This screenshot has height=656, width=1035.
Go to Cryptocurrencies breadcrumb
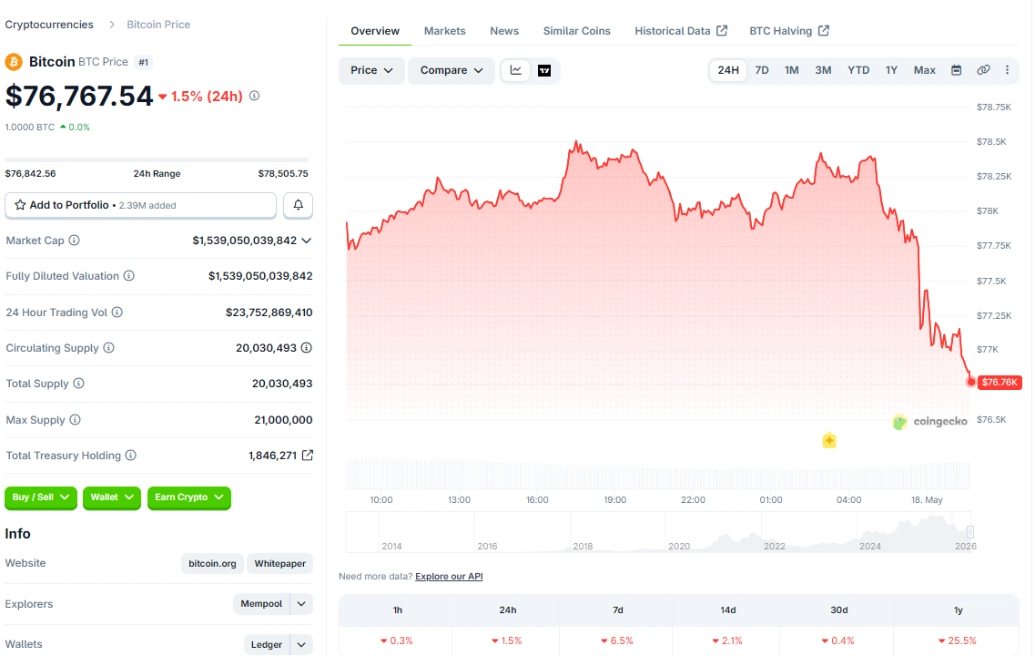[x=49, y=24]
